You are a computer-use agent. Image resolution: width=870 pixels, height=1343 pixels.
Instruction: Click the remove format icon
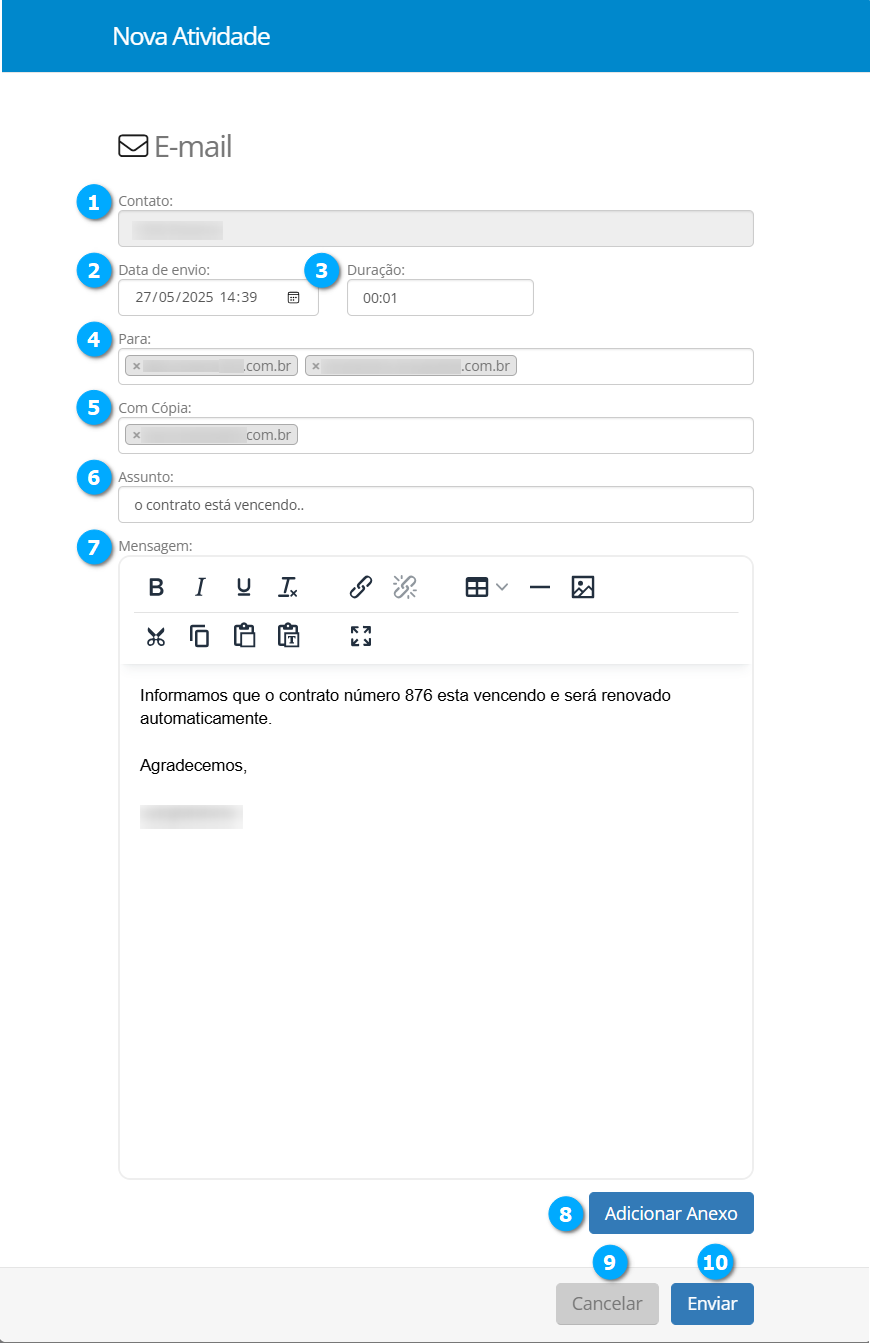point(288,587)
